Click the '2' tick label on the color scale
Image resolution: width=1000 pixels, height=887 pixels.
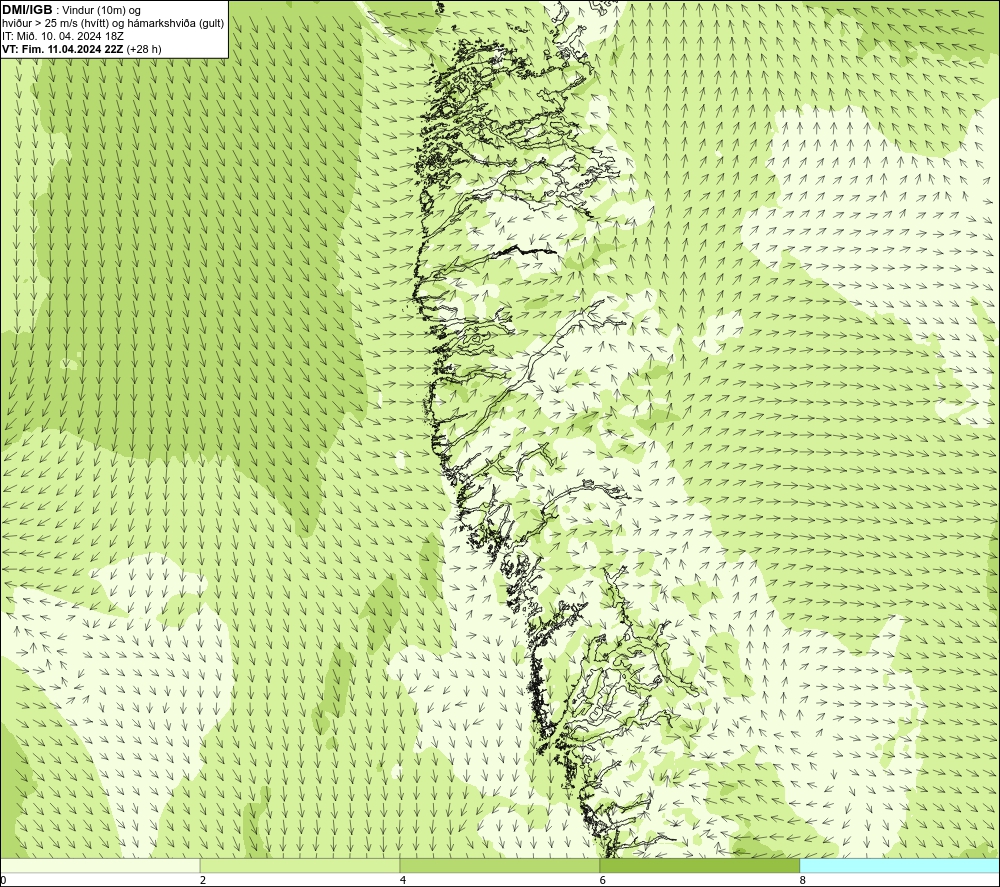coord(203,881)
